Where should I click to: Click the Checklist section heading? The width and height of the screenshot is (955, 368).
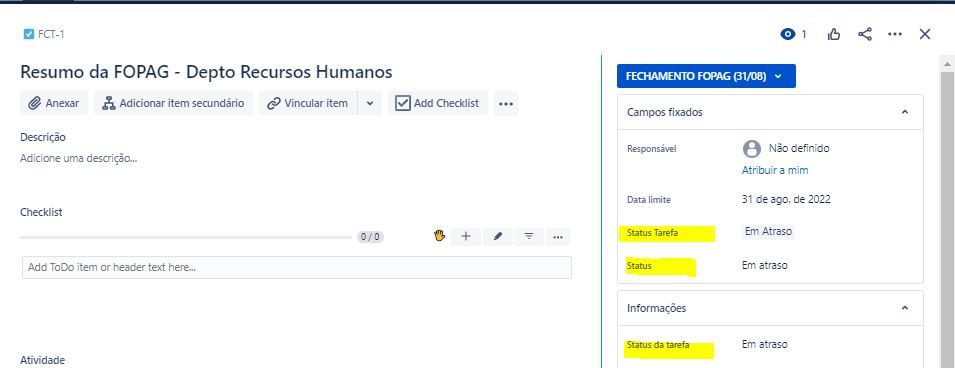tap(41, 212)
